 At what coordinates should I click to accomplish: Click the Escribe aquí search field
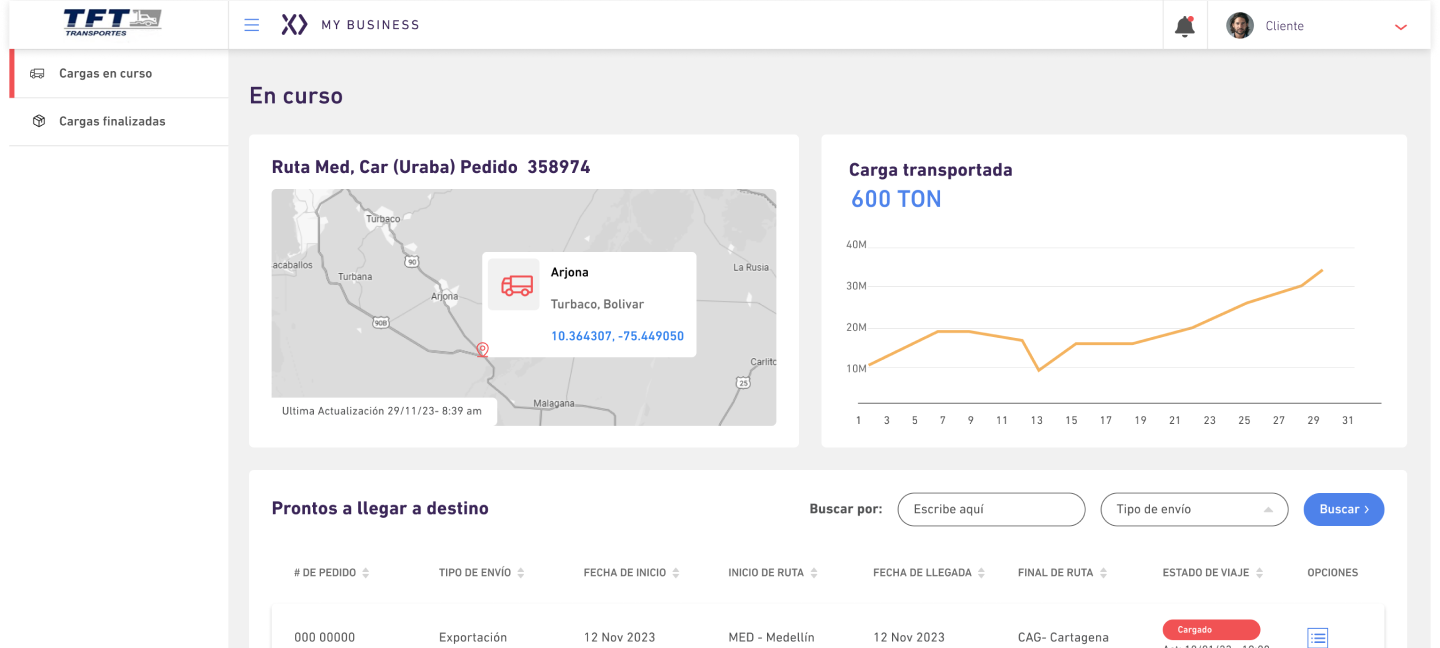pyautogui.click(x=991, y=509)
